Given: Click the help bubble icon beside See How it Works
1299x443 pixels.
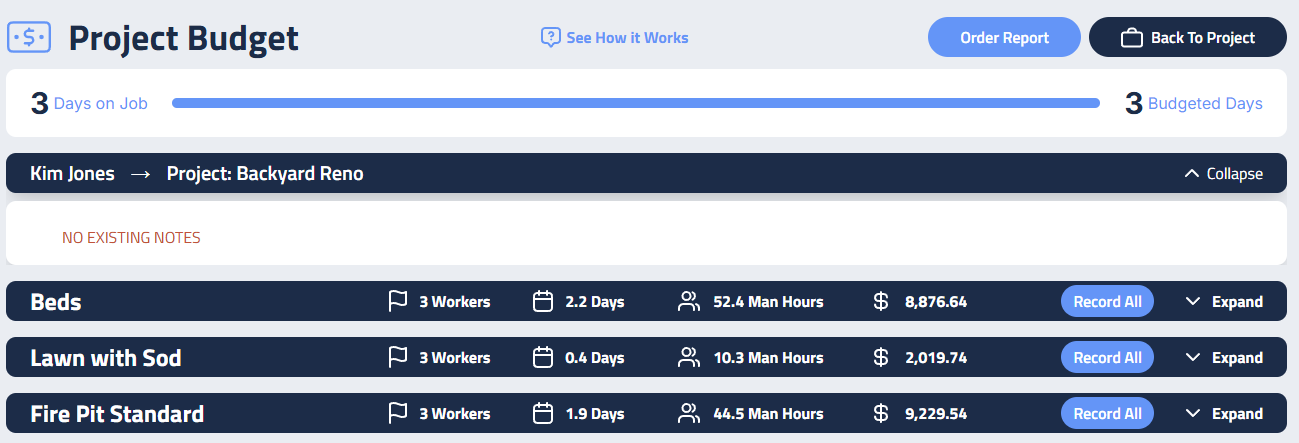Looking at the screenshot, I should pyautogui.click(x=550, y=38).
